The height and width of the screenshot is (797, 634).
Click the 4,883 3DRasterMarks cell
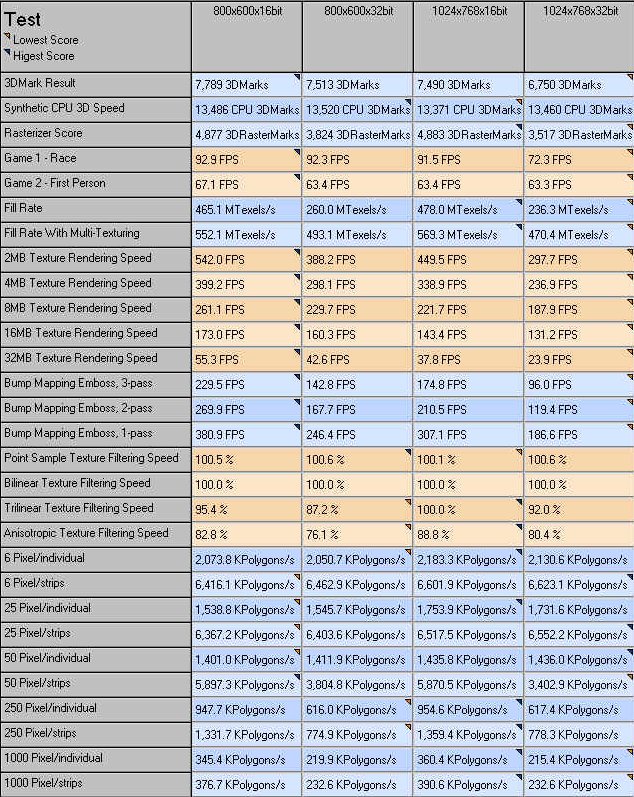(468, 134)
